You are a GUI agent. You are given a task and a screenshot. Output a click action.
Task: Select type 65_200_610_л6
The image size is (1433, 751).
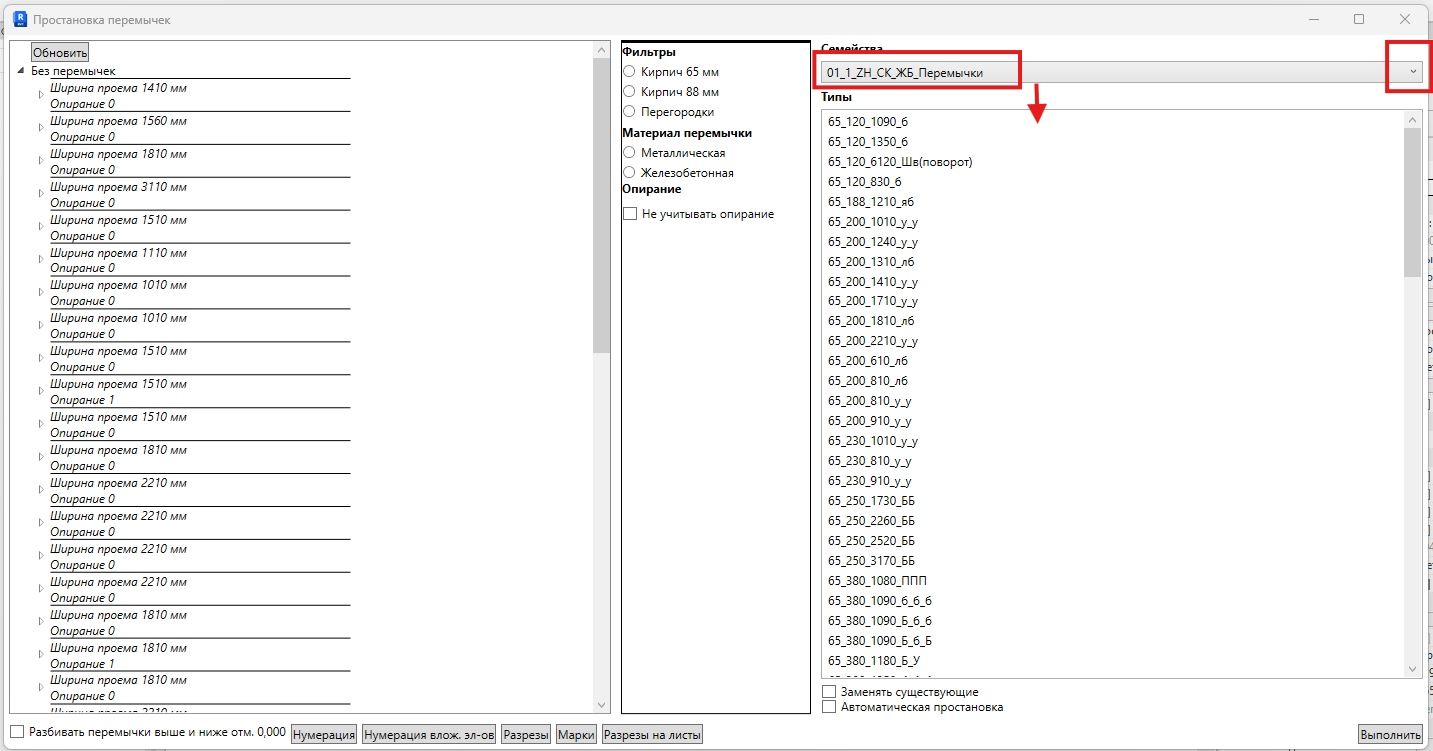click(x=868, y=361)
